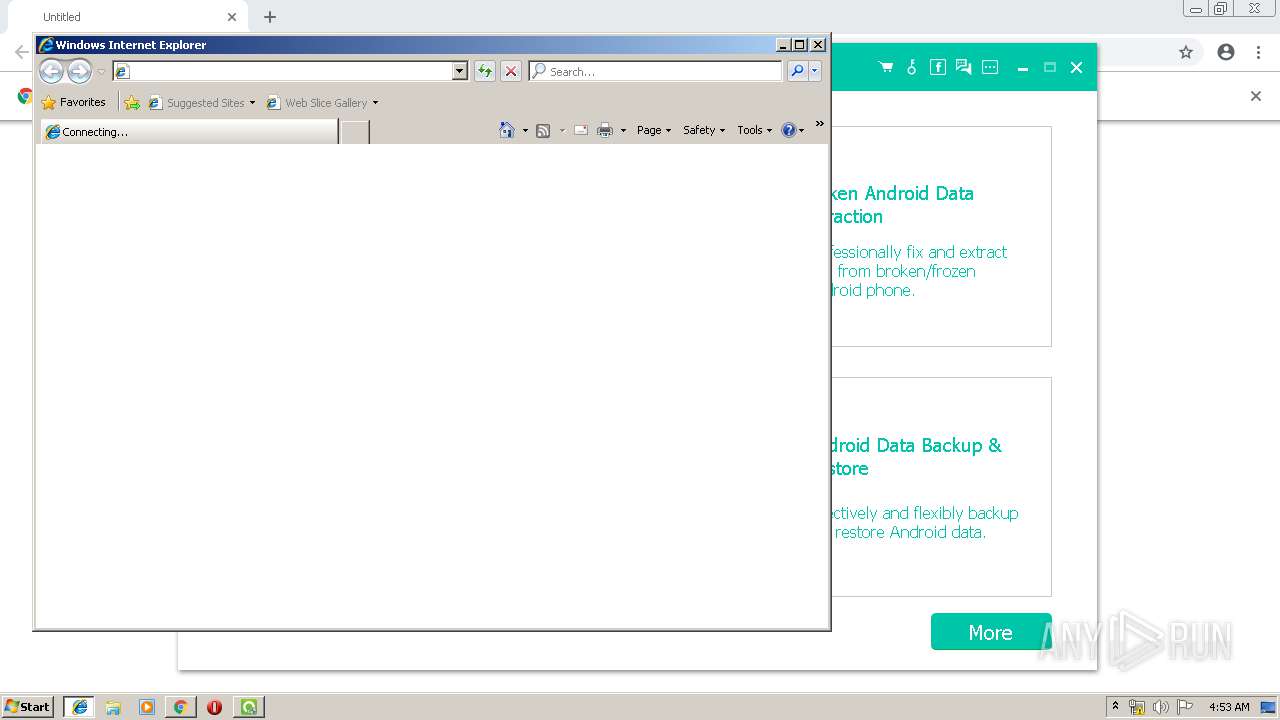Click the magnifier search button in IE
The image size is (1280, 720).
tap(797, 71)
